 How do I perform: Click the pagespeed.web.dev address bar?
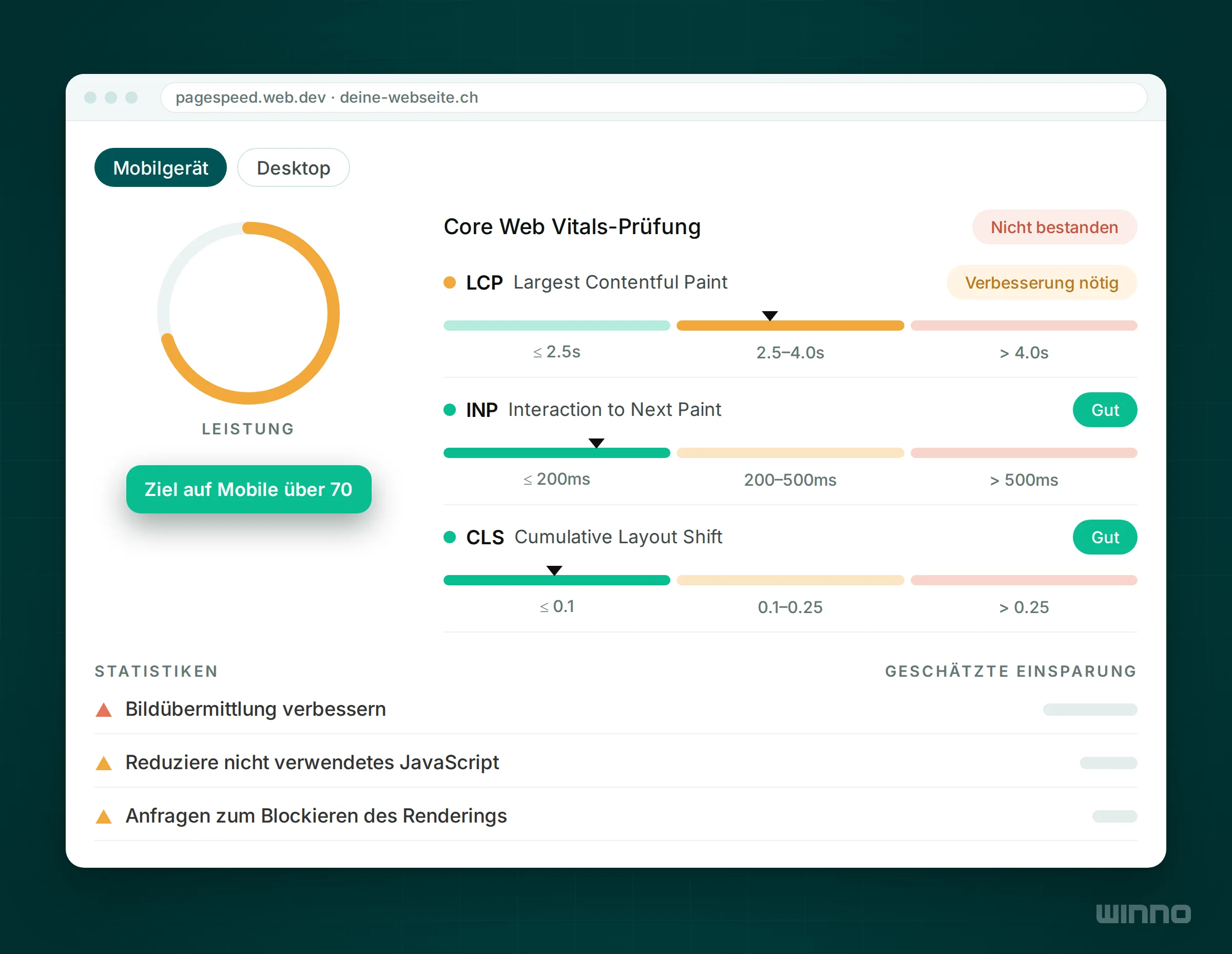coord(653,98)
